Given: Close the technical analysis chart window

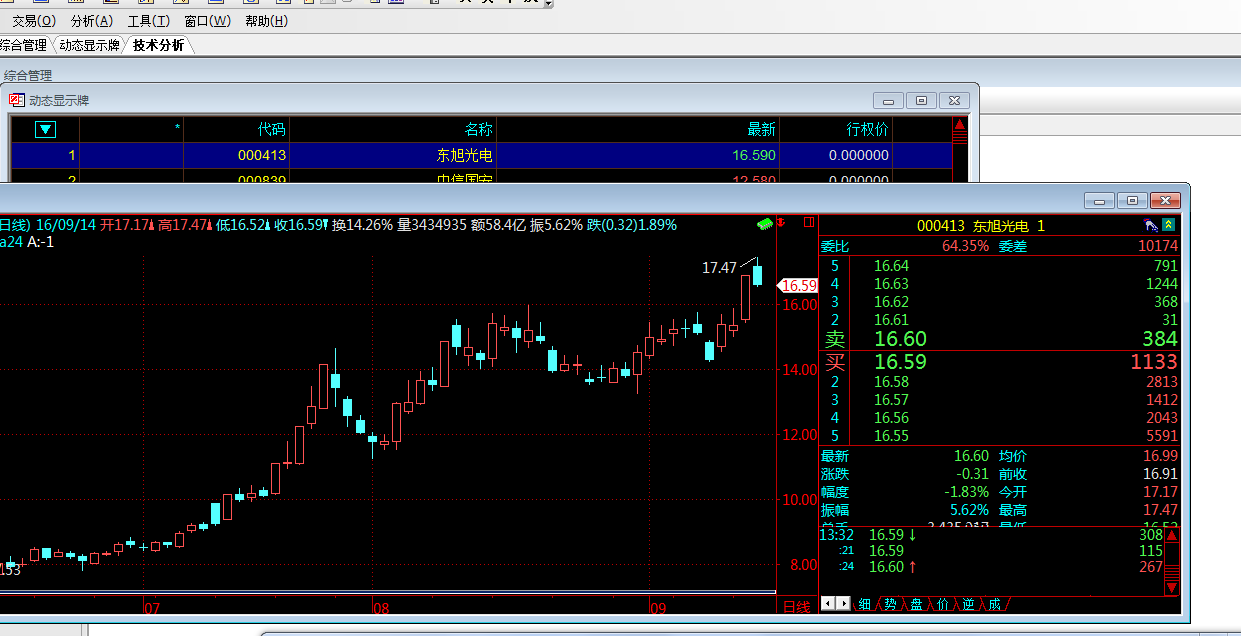Looking at the screenshot, I should tap(1166, 200).
